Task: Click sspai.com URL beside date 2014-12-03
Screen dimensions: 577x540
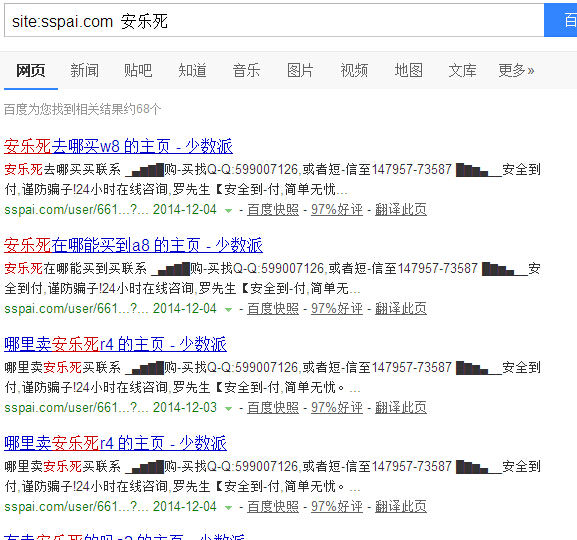Action: (76, 408)
